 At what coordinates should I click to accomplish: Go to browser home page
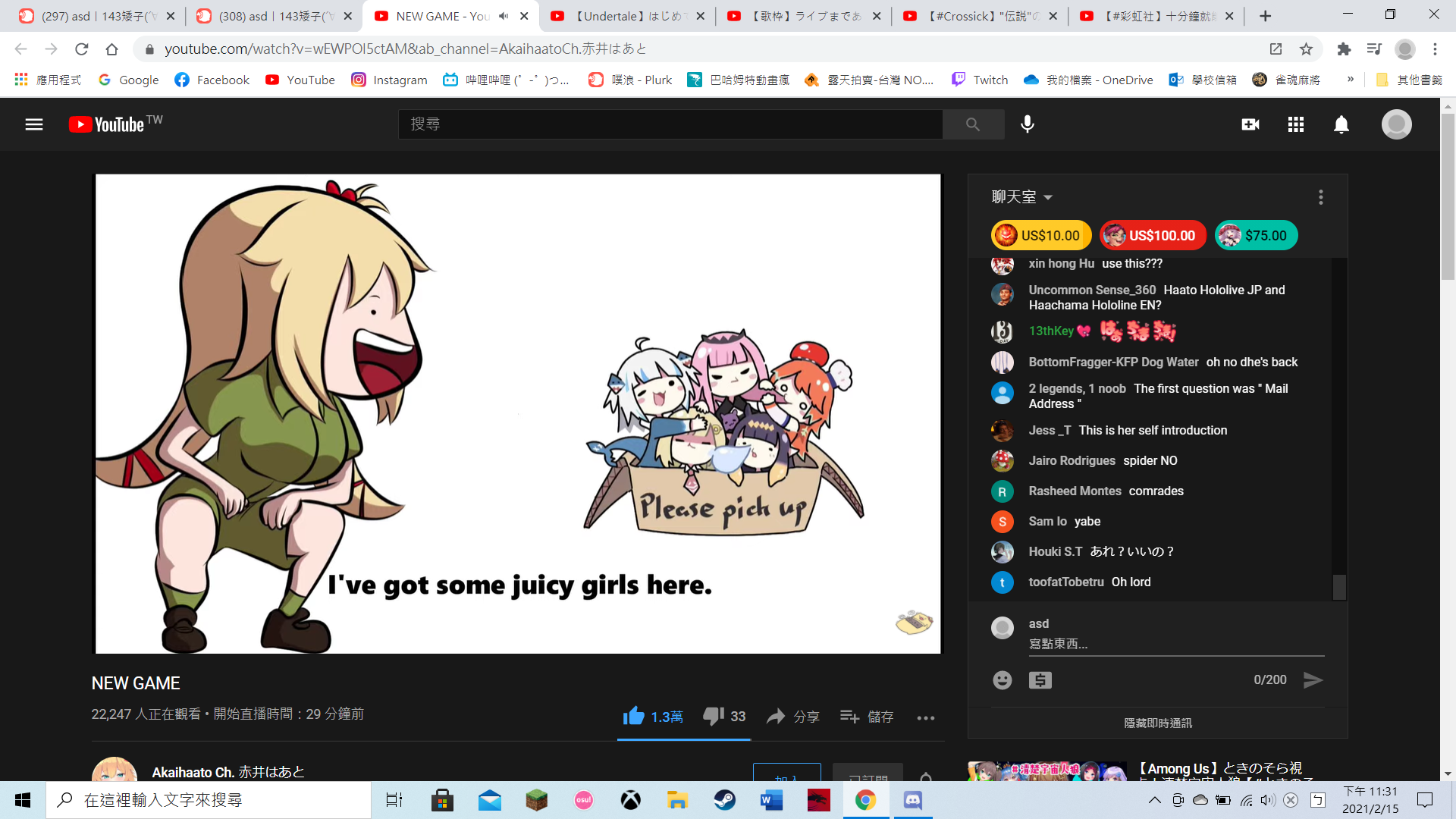click(x=112, y=49)
